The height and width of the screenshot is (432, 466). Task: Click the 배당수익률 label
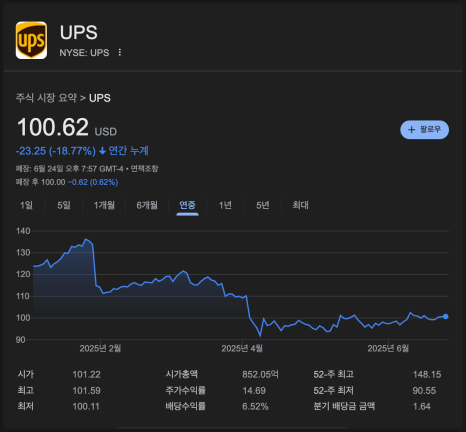pyautogui.click(x=186, y=406)
